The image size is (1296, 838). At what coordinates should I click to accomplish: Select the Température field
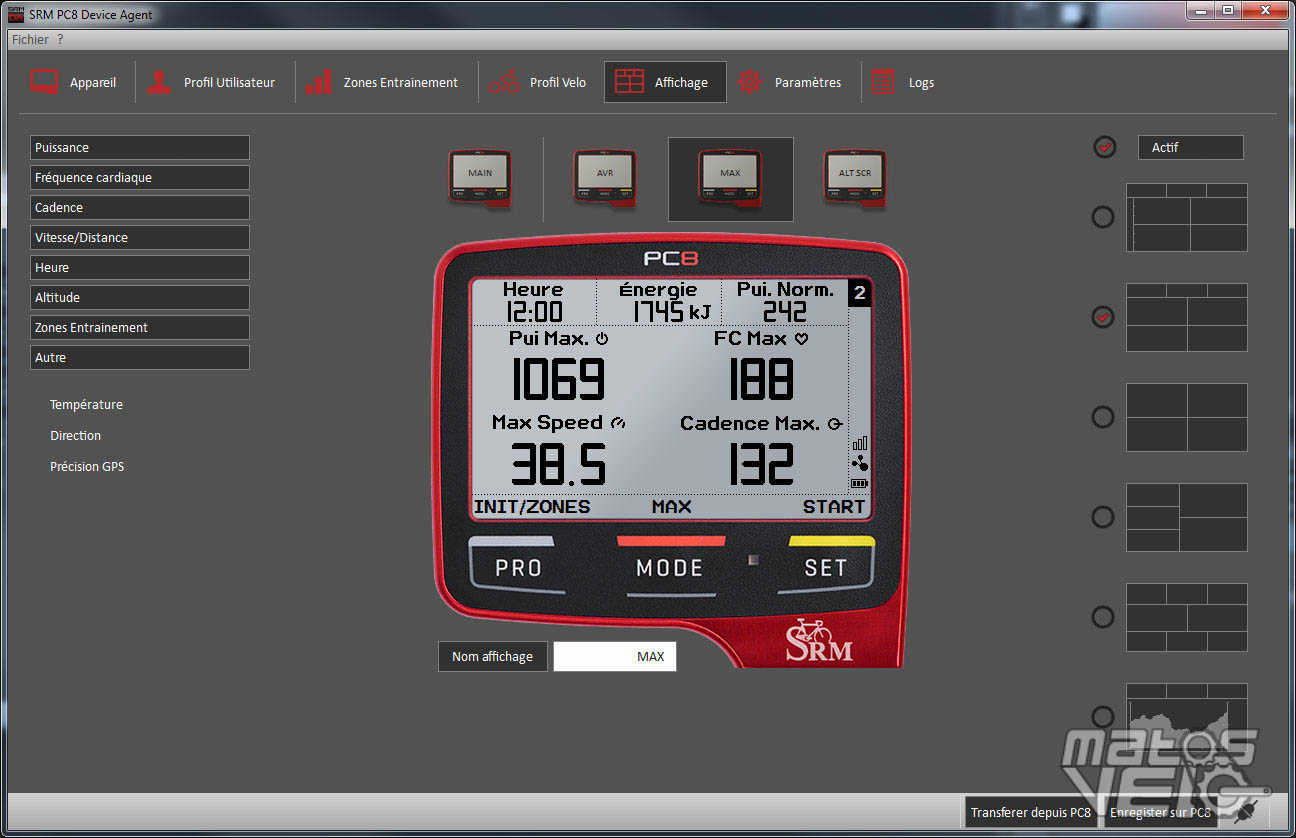87,405
